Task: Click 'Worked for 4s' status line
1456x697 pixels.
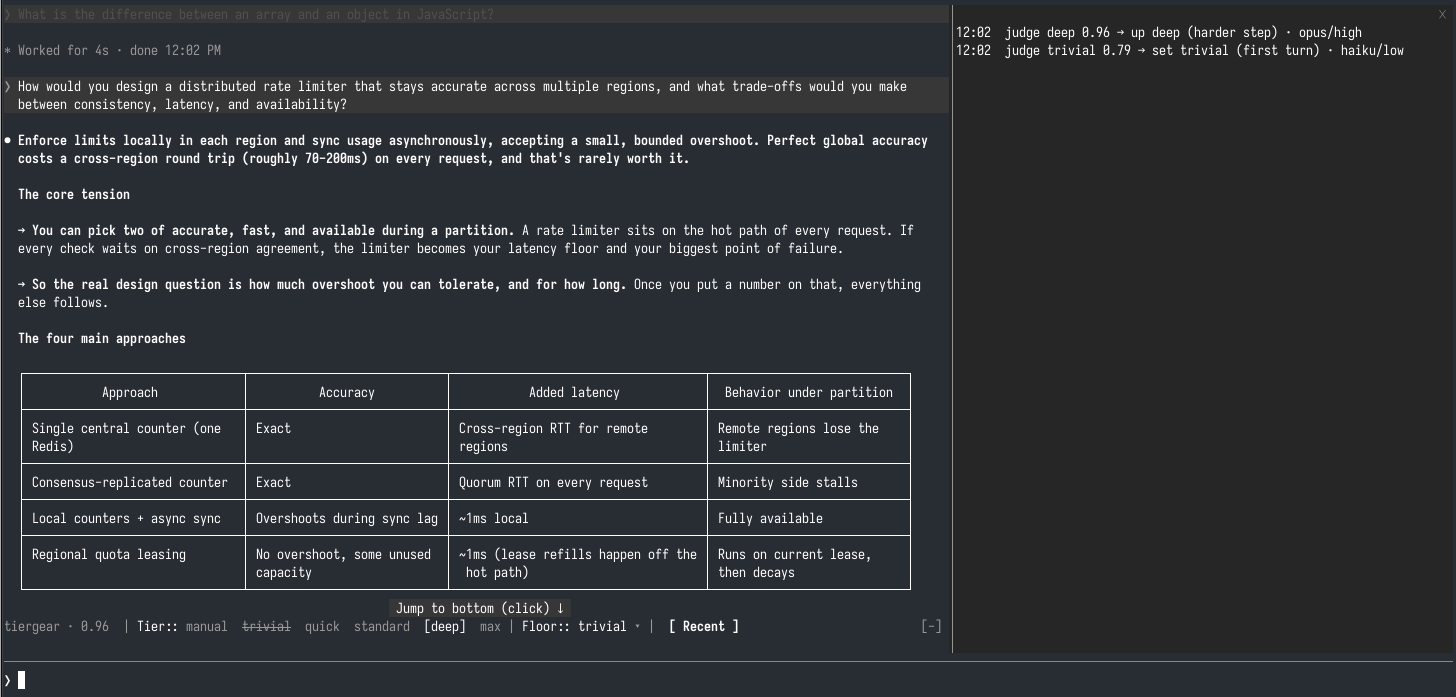Action: (x=113, y=50)
